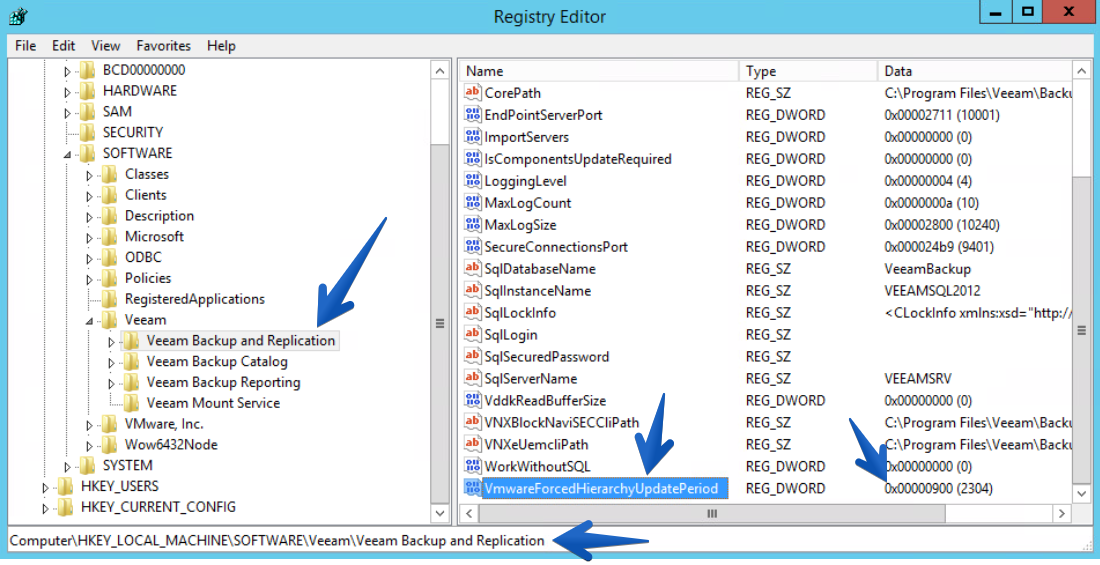Sort values by Name column header

pos(599,71)
